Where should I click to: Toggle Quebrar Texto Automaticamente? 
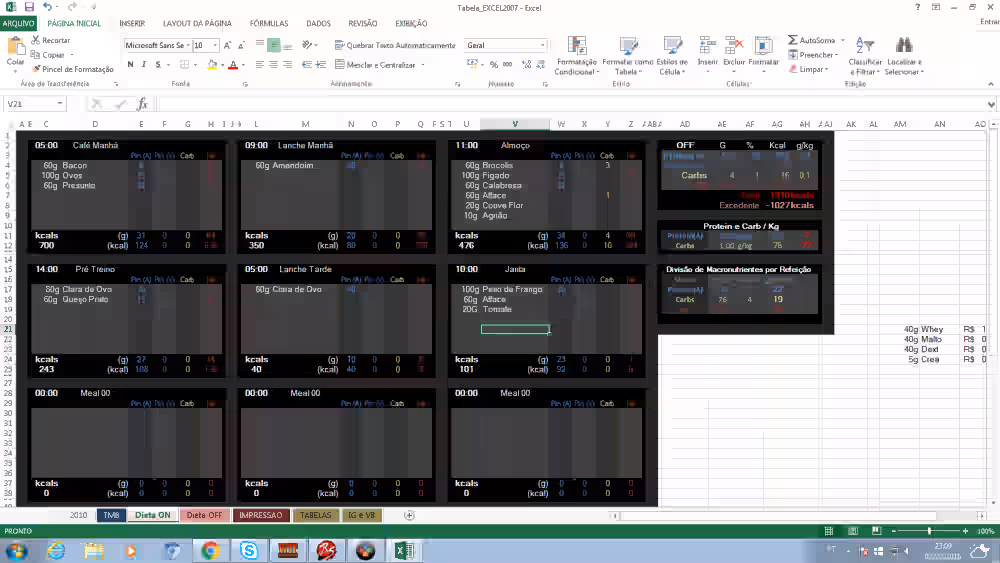point(395,45)
